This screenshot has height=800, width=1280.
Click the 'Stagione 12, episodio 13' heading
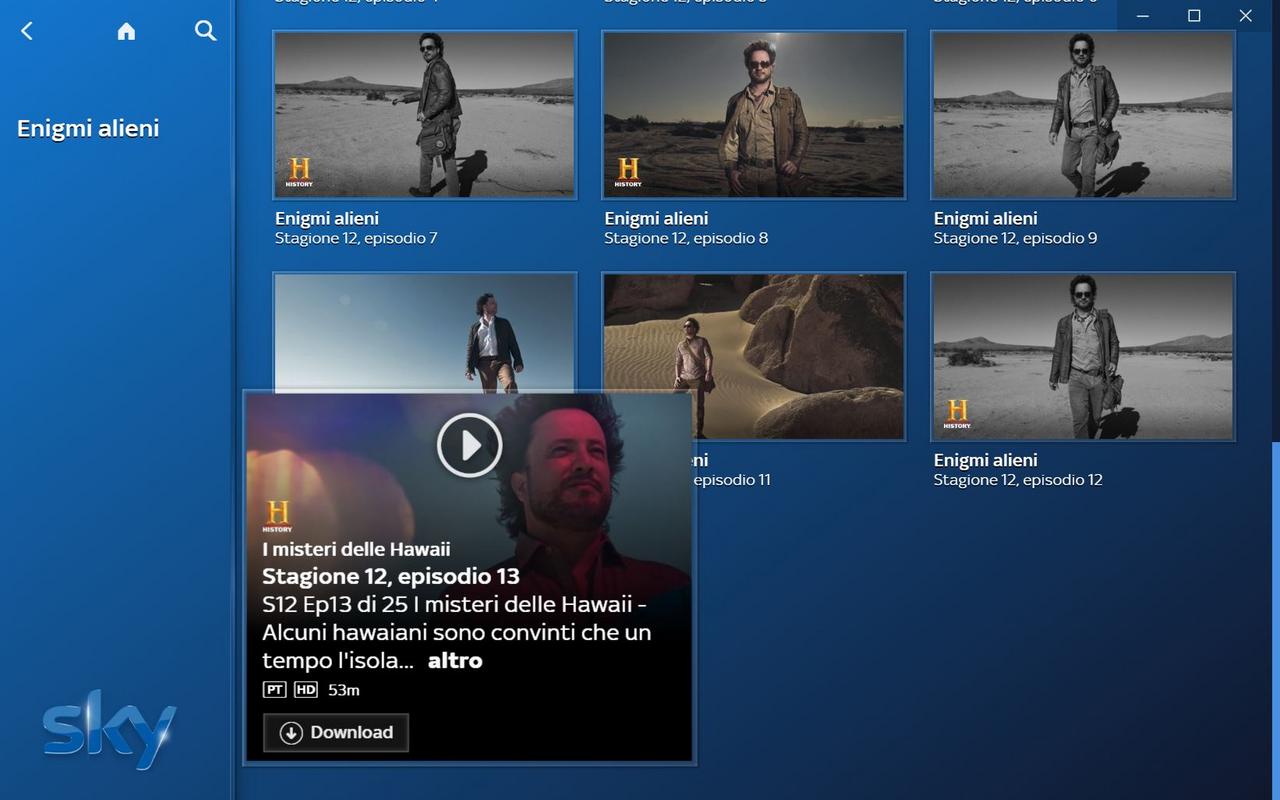pos(391,576)
